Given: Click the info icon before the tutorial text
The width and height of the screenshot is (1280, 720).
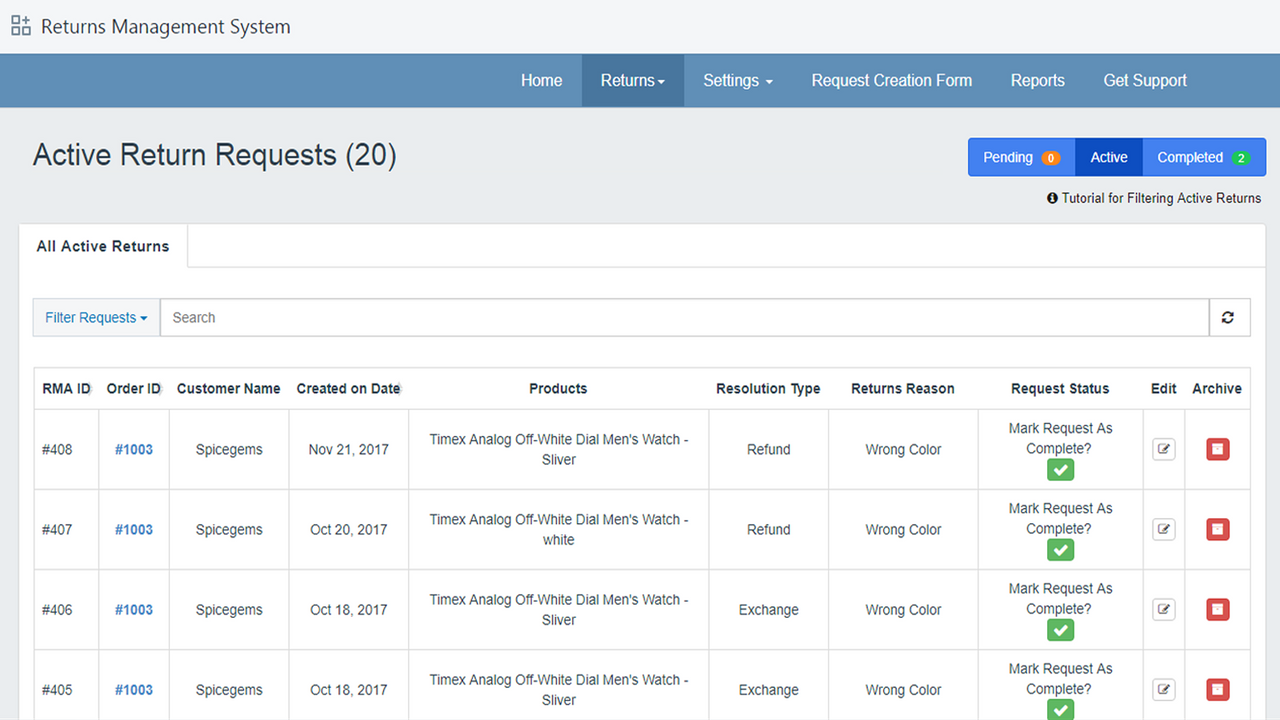Looking at the screenshot, I should pos(1051,198).
